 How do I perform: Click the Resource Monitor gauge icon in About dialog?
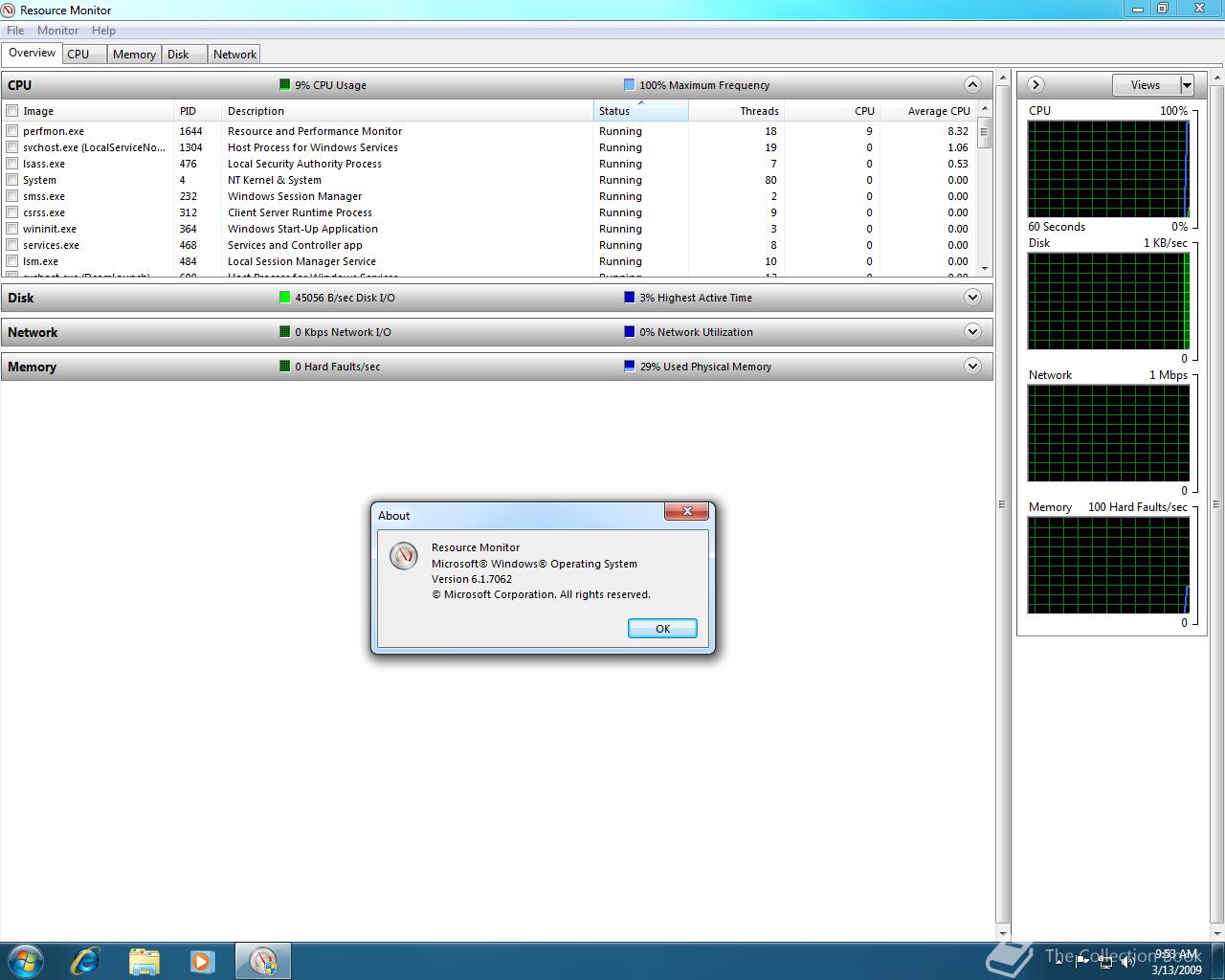point(404,555)
